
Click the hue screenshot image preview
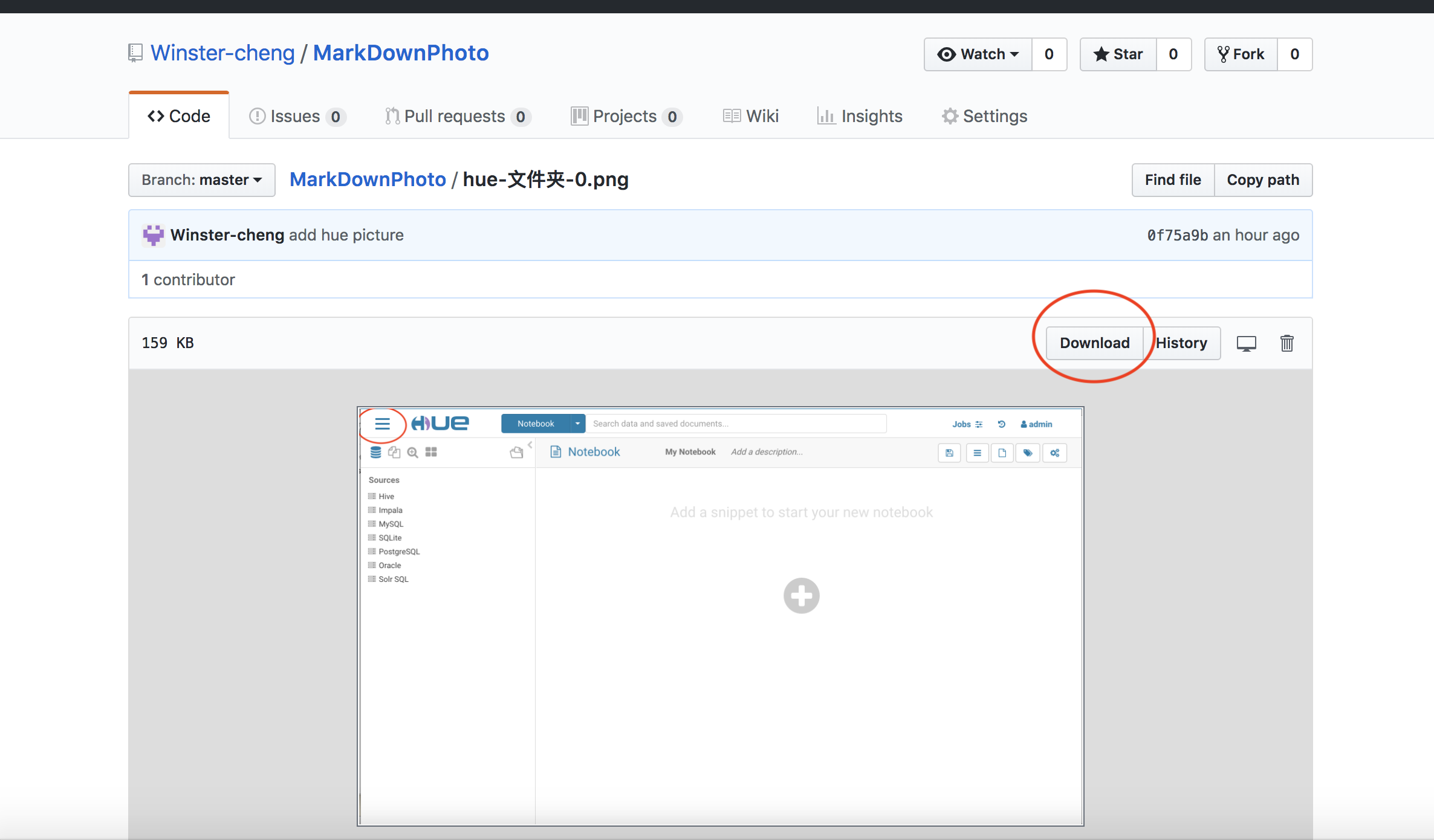(720, 616)
